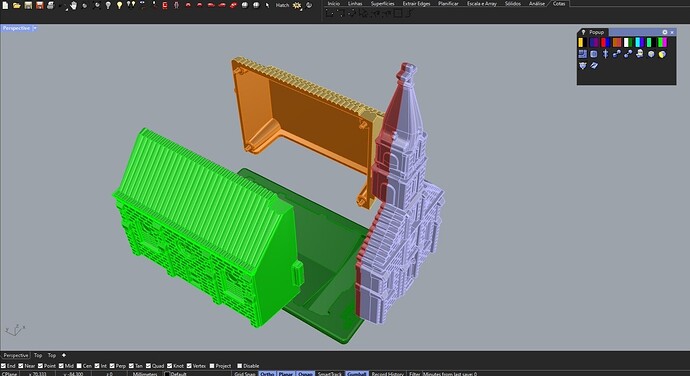Viewport: 690px width, 376px height.
Task: Enable the Cen osnap checkbox
Action: 79,365
